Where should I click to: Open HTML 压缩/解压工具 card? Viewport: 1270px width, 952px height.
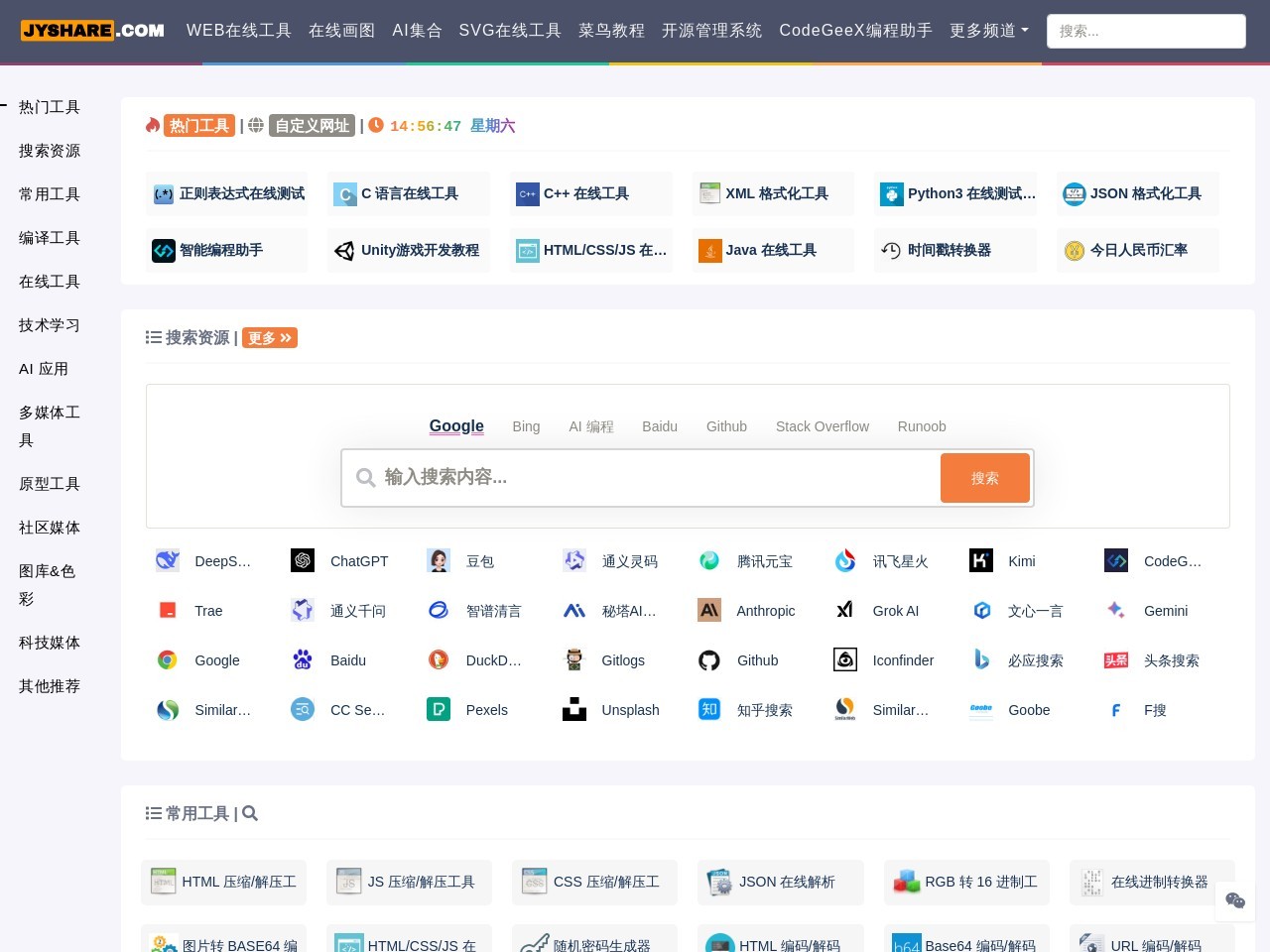click(x=223, y=883)
